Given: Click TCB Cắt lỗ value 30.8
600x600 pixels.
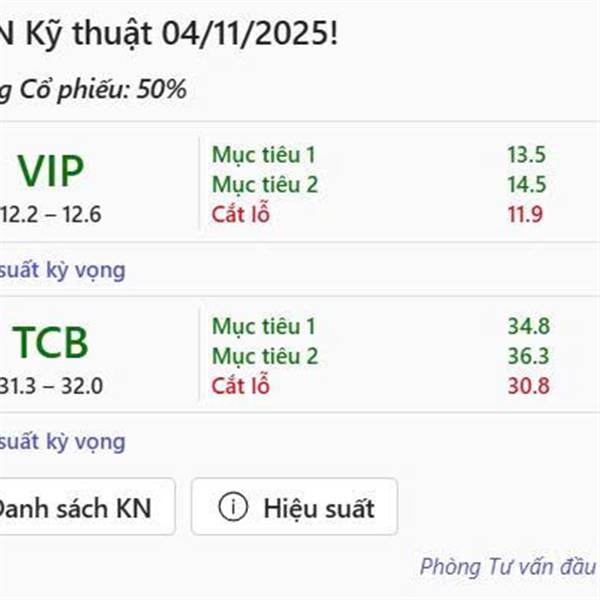Looking at the screenshot, I should [x=528, y=386].
